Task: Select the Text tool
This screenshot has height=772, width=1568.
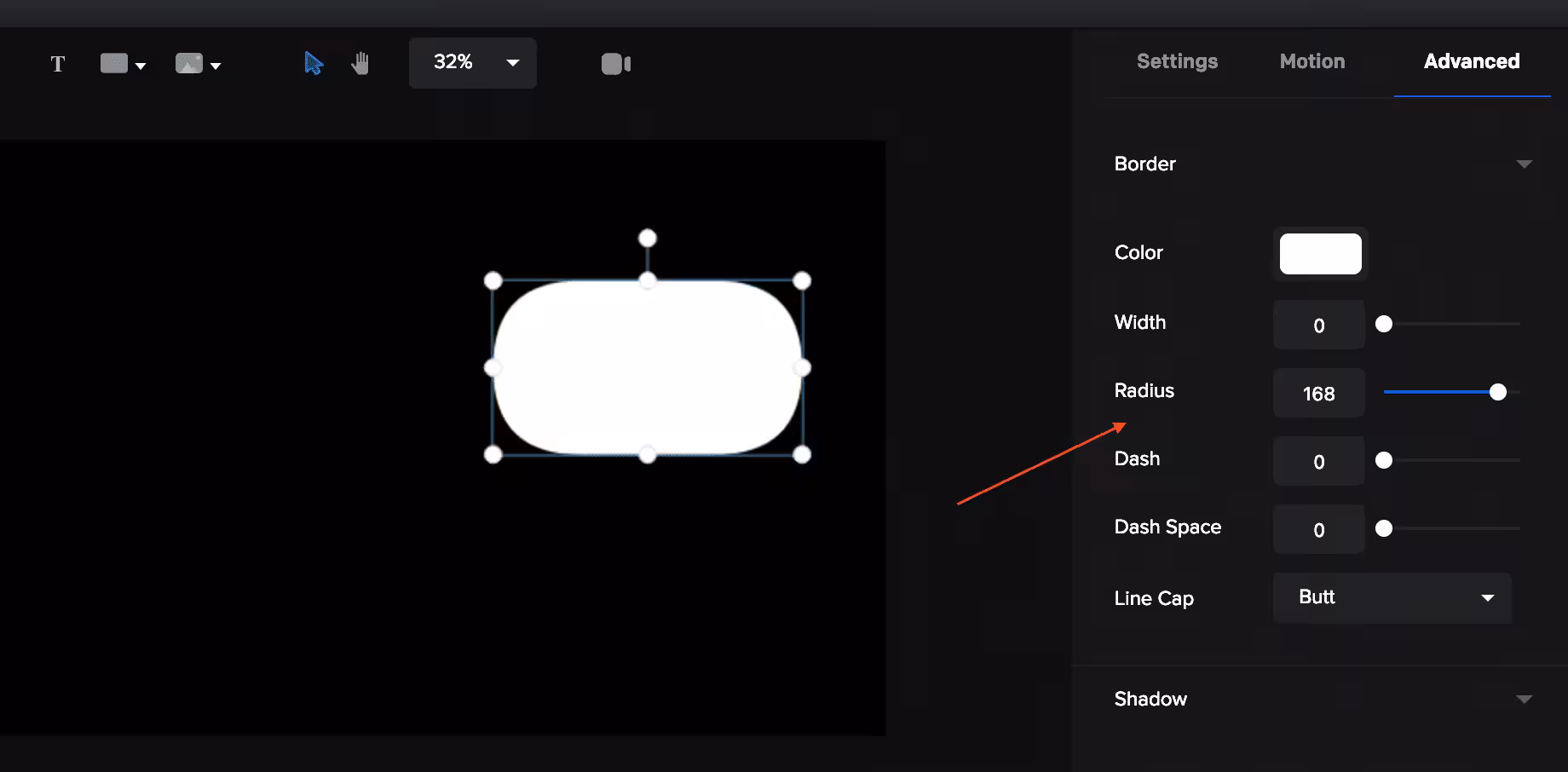Action: click(x=58, y=64)
